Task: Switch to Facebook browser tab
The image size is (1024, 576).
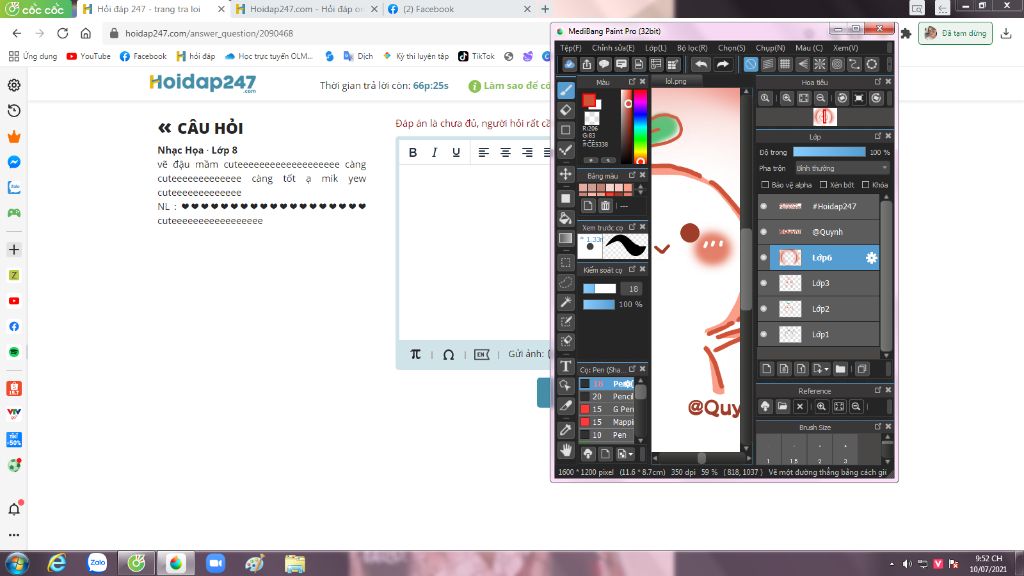Action: click(x=460, y=9)
